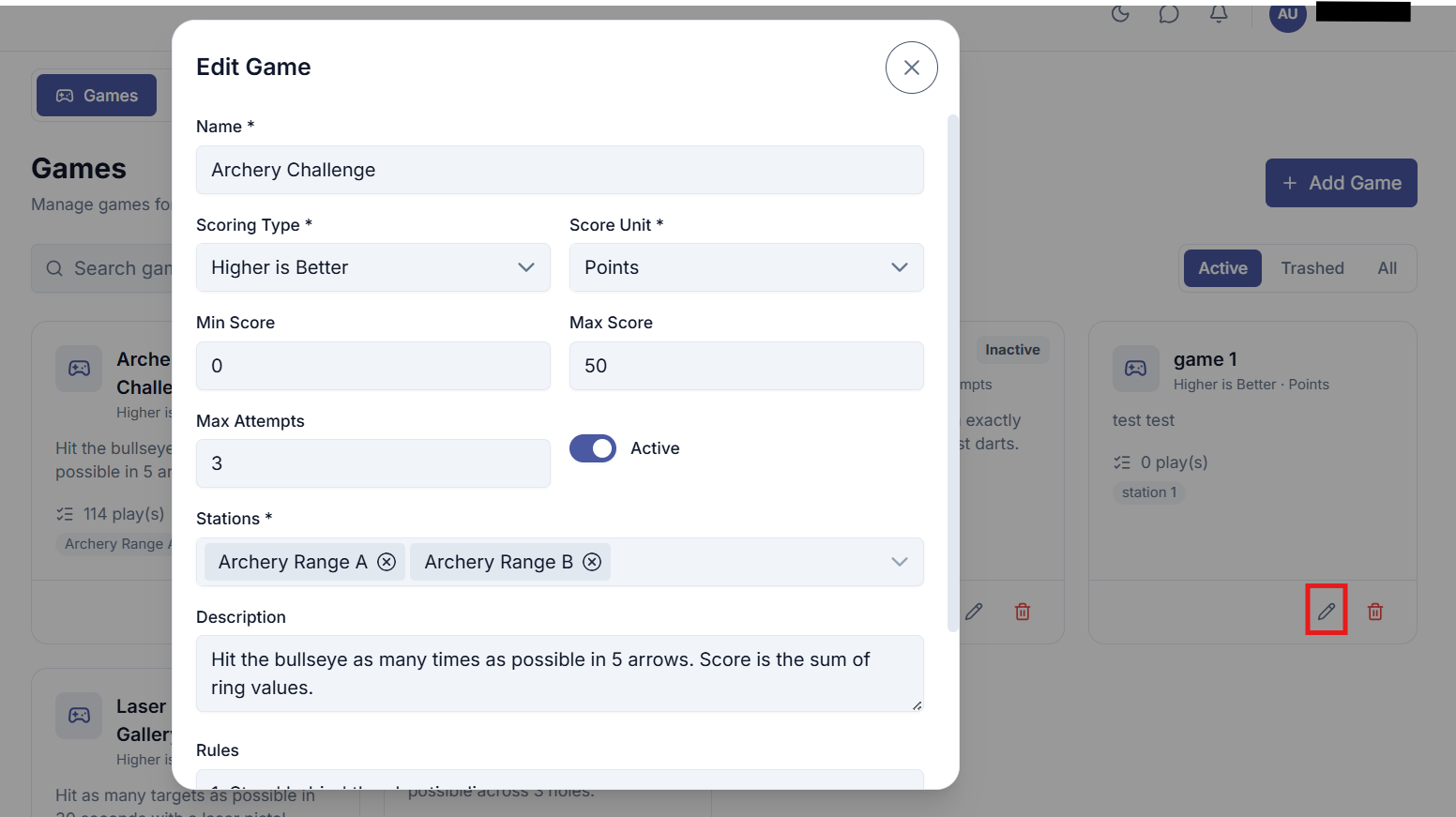Click the red trash icon on game 1 card
Image resolution: width=1456 pixels, height=817 pixels.
tap(1374, 612)
